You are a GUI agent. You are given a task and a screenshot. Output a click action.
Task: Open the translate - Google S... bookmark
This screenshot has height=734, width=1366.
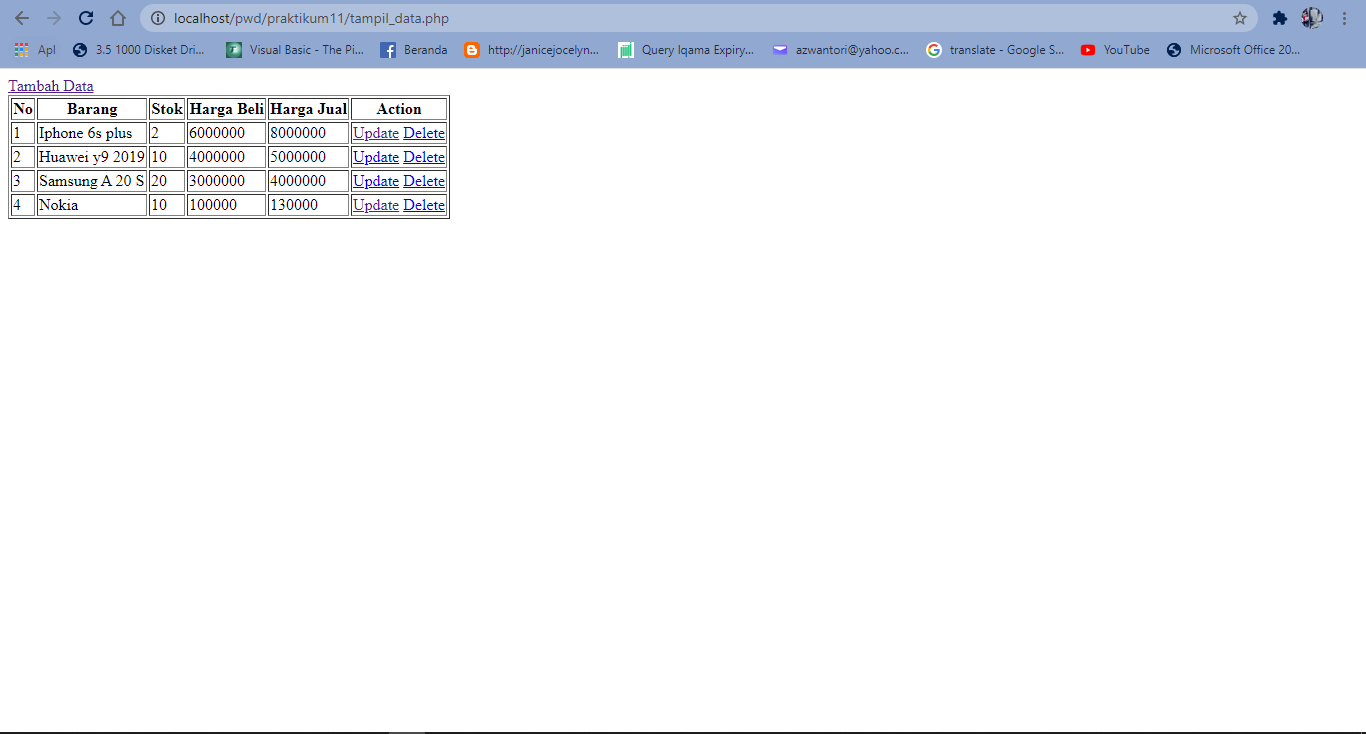pos(995,50)
